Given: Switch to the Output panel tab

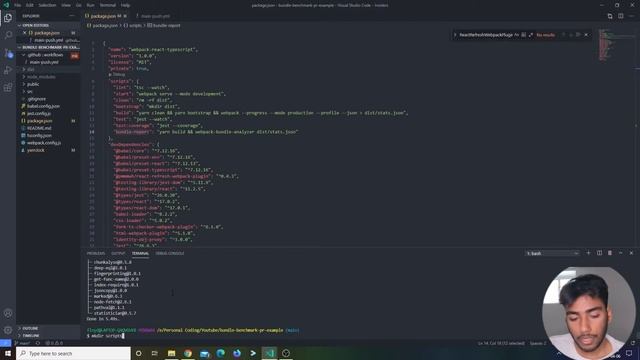Looking at the screenshot, I should [118, 253].
